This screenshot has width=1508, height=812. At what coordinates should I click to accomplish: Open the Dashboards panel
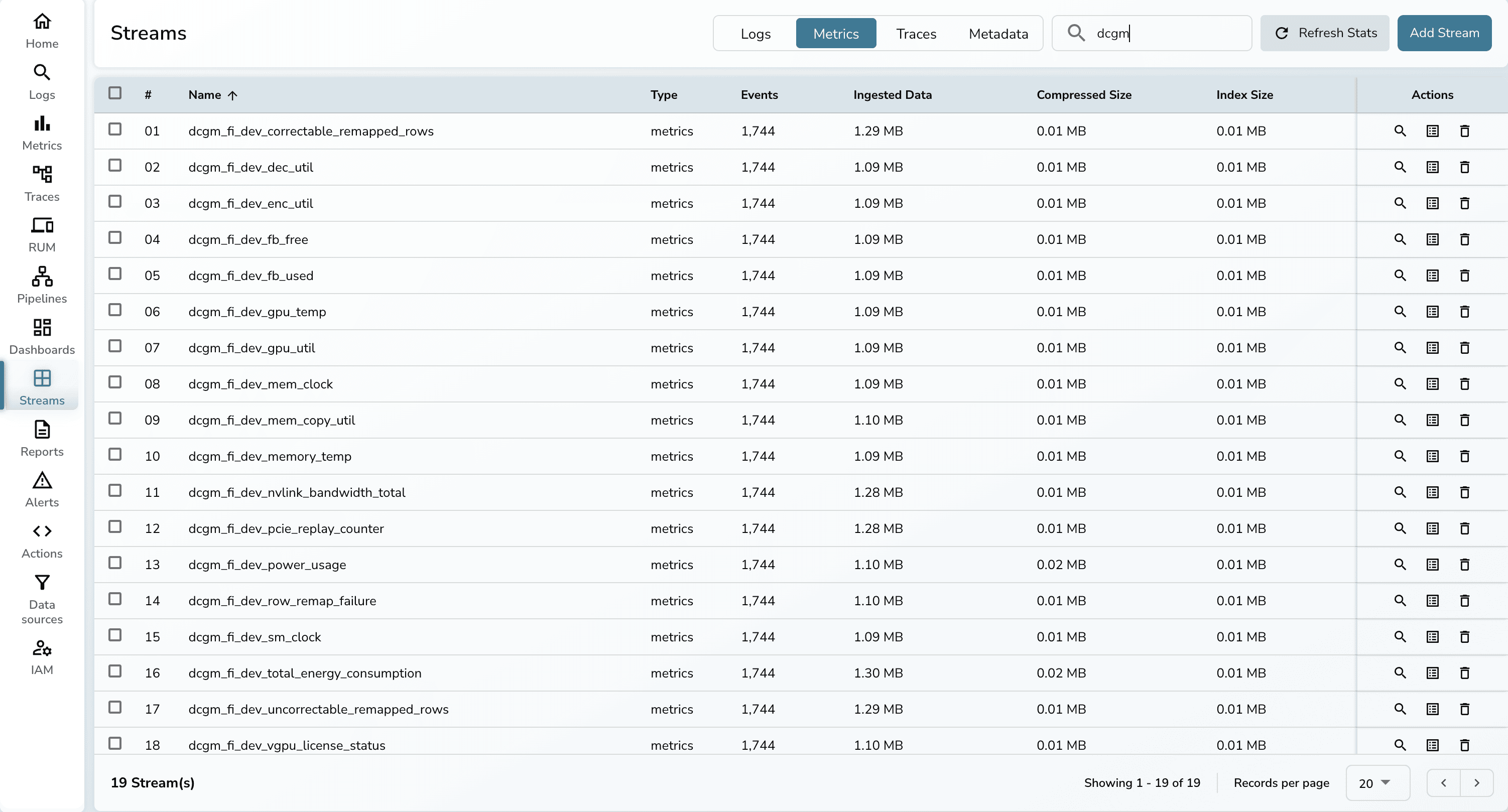[42, 335]
